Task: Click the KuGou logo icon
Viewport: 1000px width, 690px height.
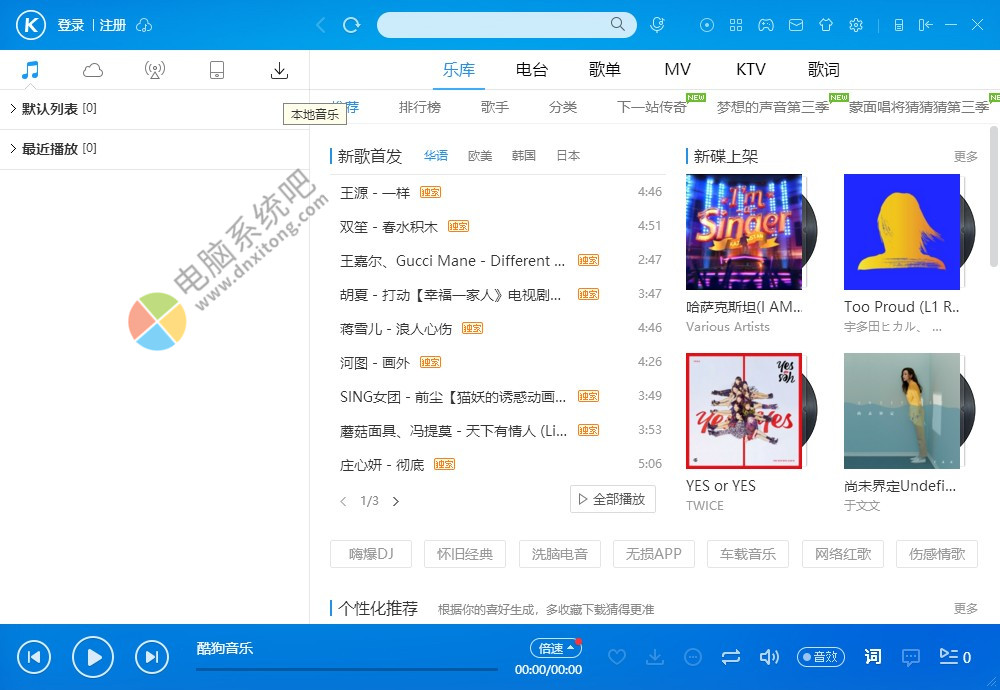Action: 31,26
